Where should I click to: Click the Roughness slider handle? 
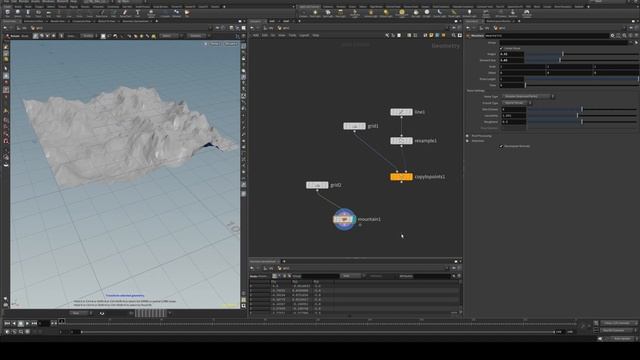coord(582,122)
